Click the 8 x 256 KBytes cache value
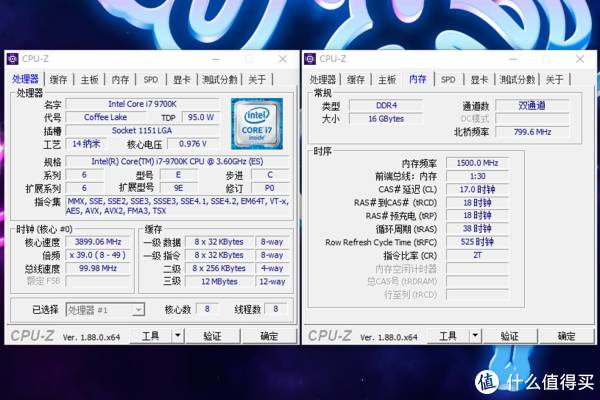Viewport: 600px width, 400px height. [x=219, y=268]
